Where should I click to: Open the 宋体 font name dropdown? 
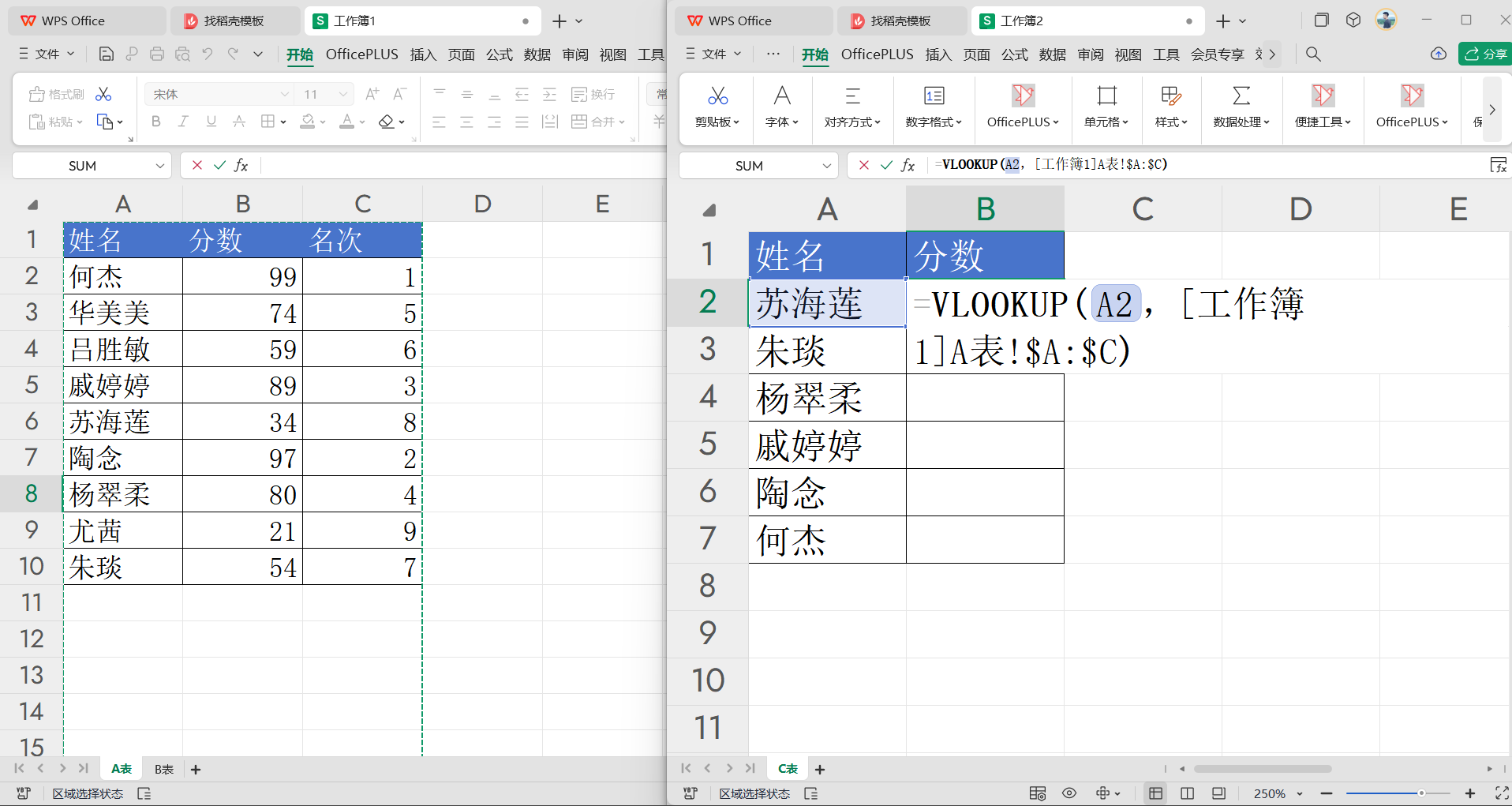(x=219, y=93)
